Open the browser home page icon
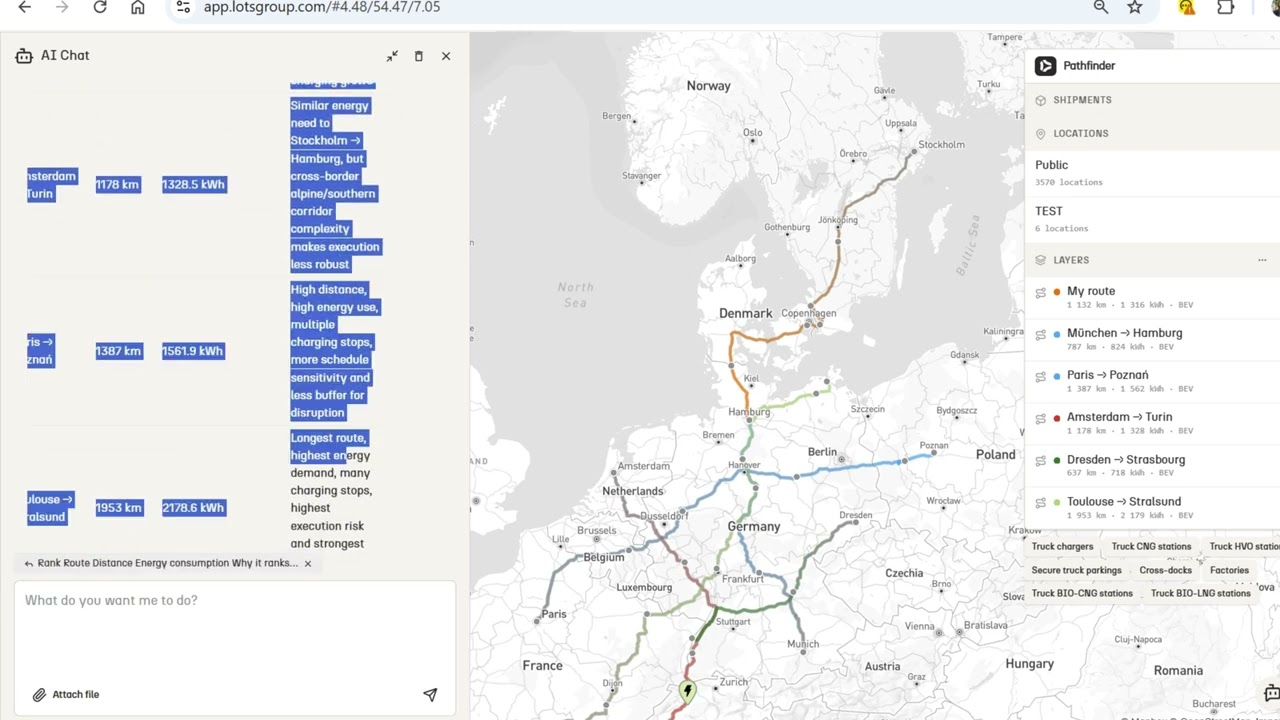The width and height of the screenshot is (1280, 720). [x=138, y=7]
